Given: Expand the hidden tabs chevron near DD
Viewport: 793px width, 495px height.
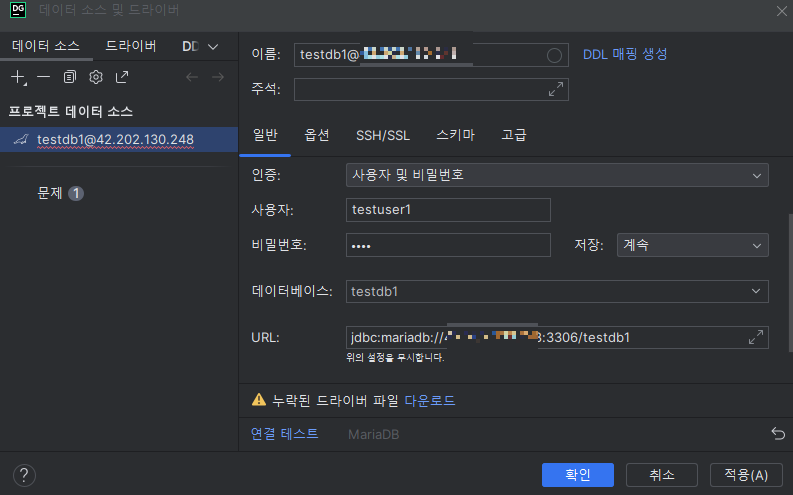Looking at the screenshot, I should pyautogui.click(x=213, y=47).
